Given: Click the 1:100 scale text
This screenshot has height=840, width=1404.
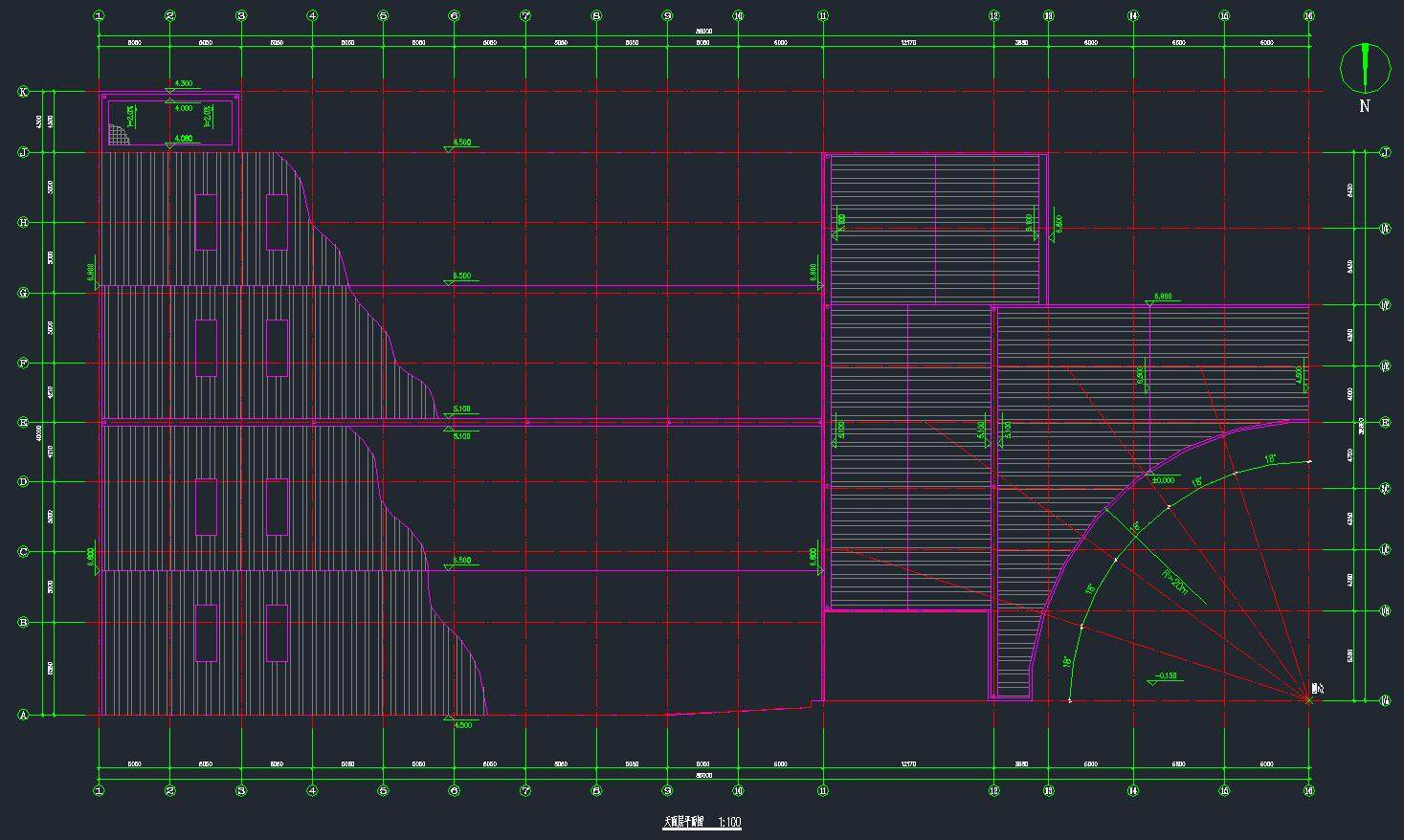Looking at the screenshot, I should click(x=729, y=822).
